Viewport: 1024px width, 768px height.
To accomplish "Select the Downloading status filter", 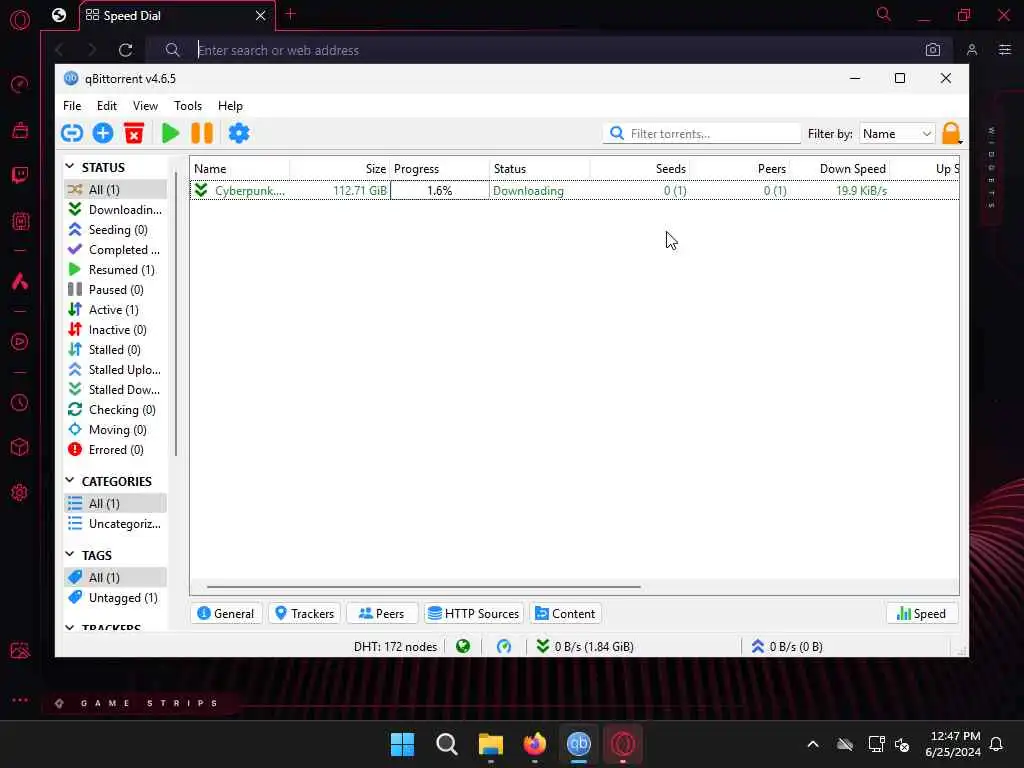I will [116, 210].
